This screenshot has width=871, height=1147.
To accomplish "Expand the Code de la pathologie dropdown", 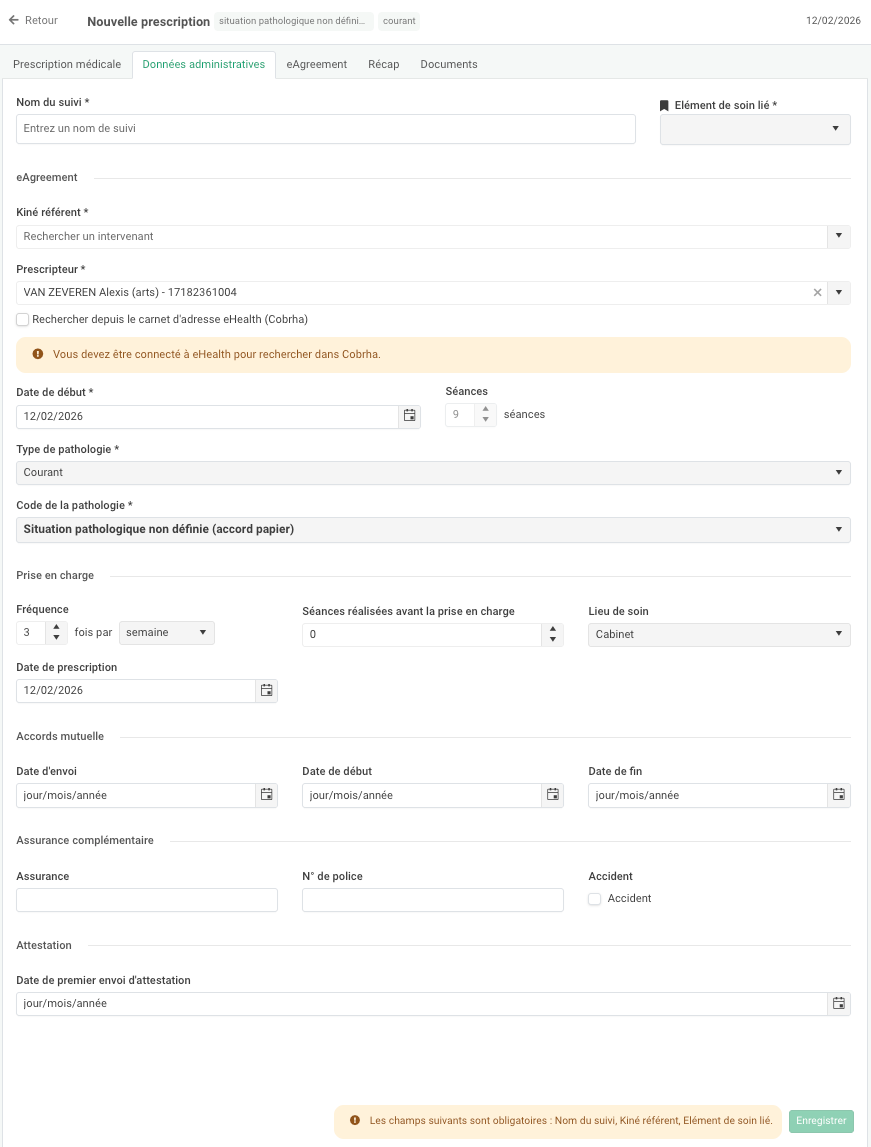I will 433,529.
